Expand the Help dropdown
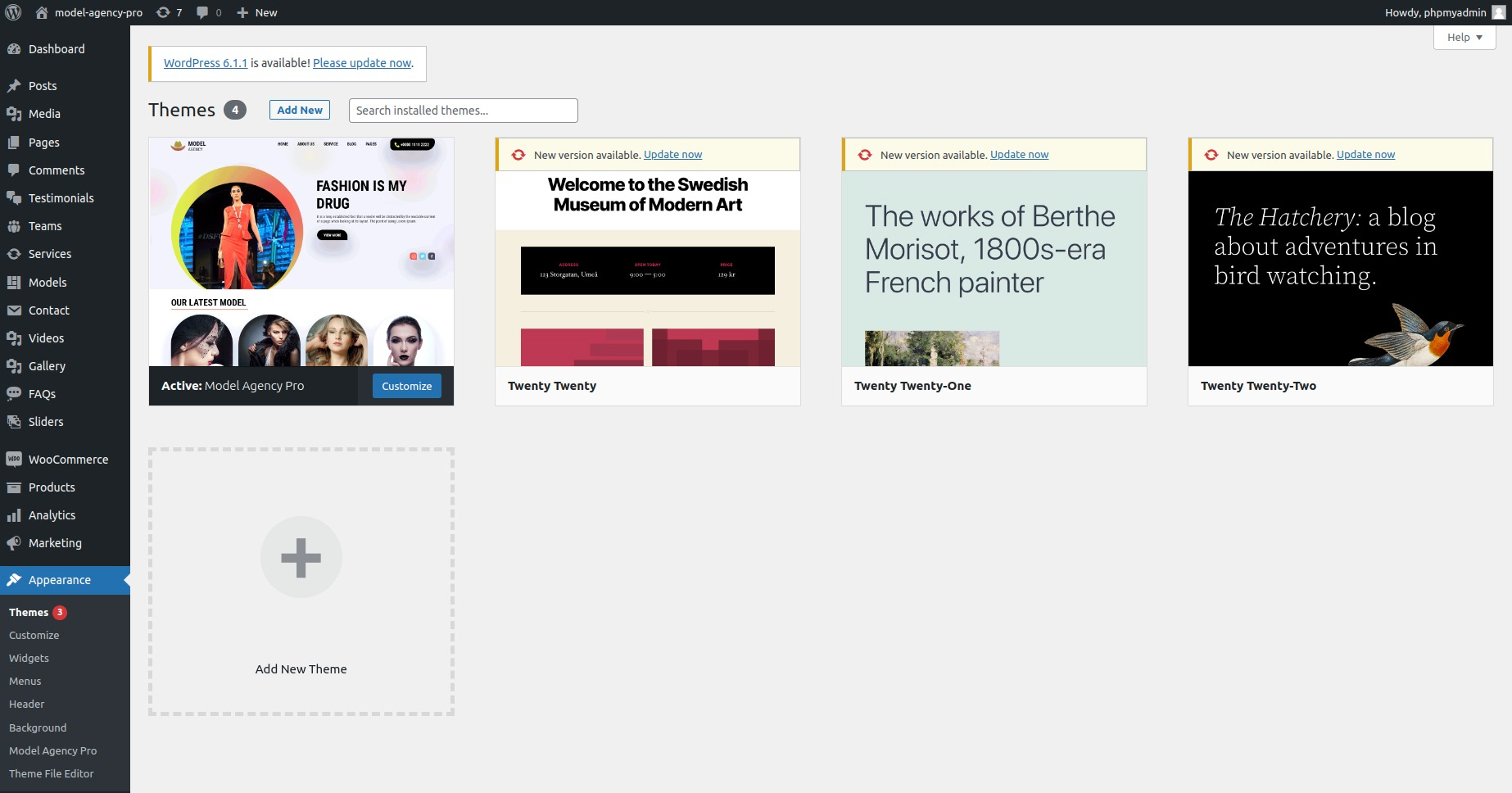 1464,37
